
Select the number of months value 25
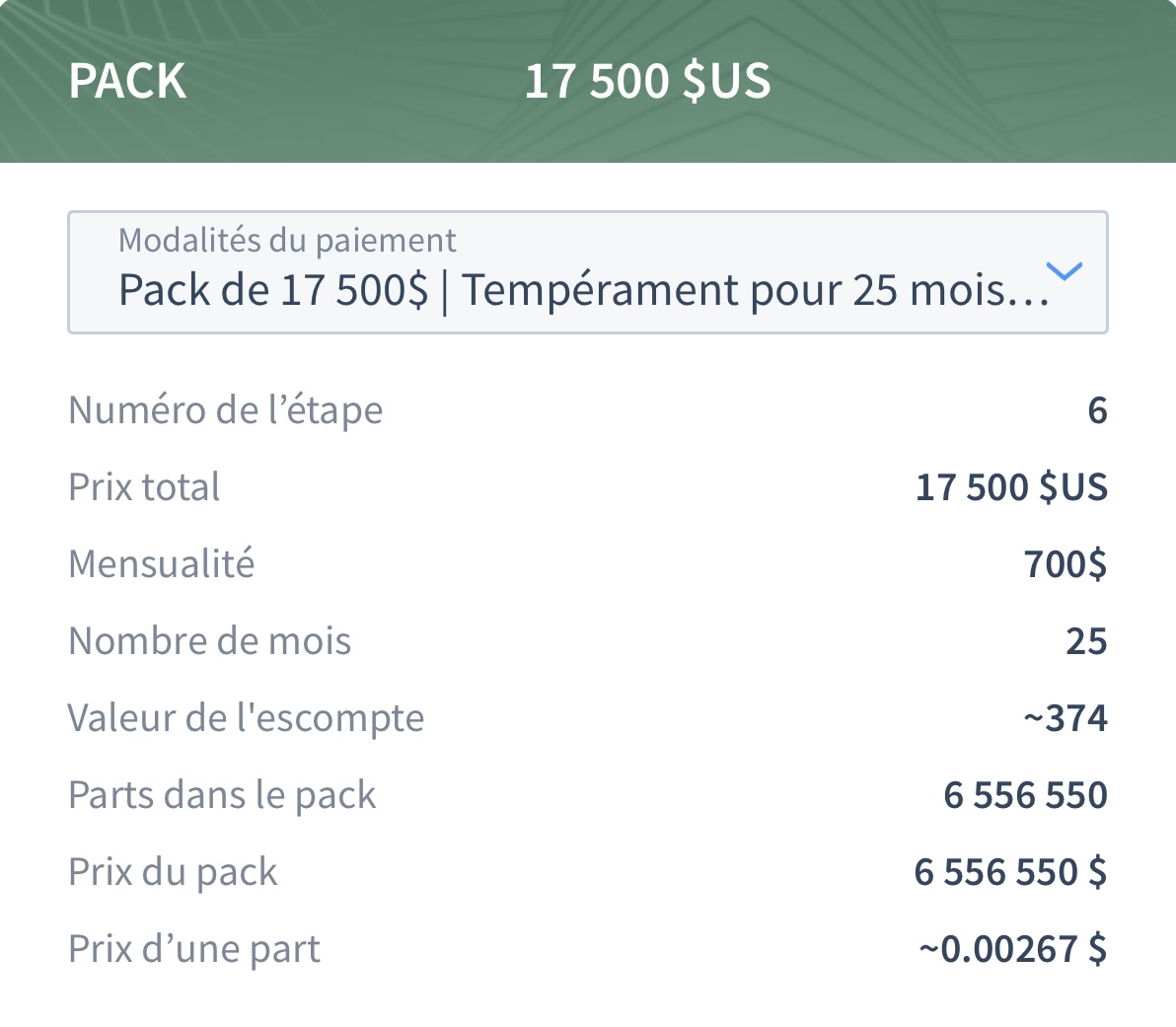point(1086,640)
